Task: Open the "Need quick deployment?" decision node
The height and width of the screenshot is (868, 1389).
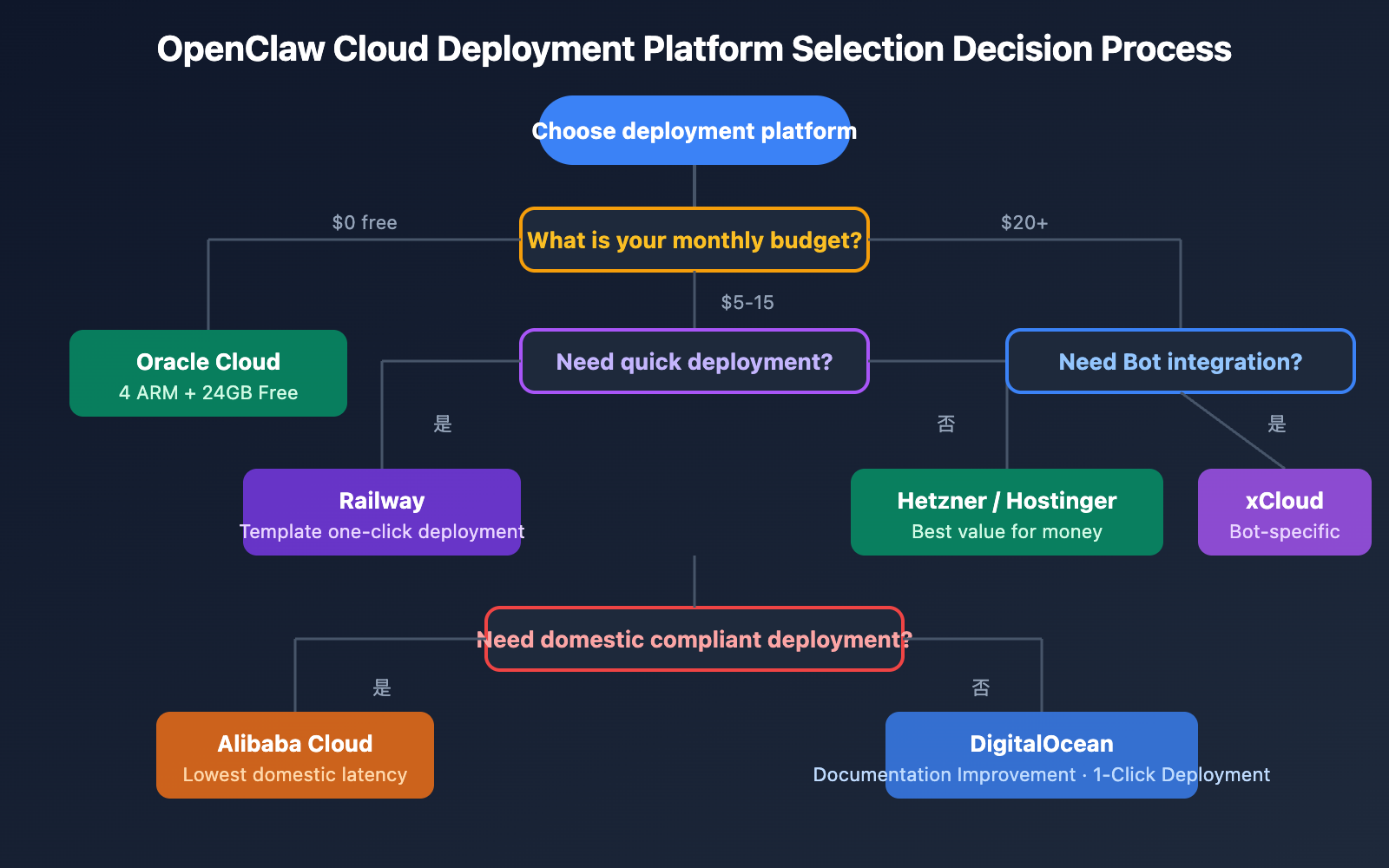Action: point(694,362)
